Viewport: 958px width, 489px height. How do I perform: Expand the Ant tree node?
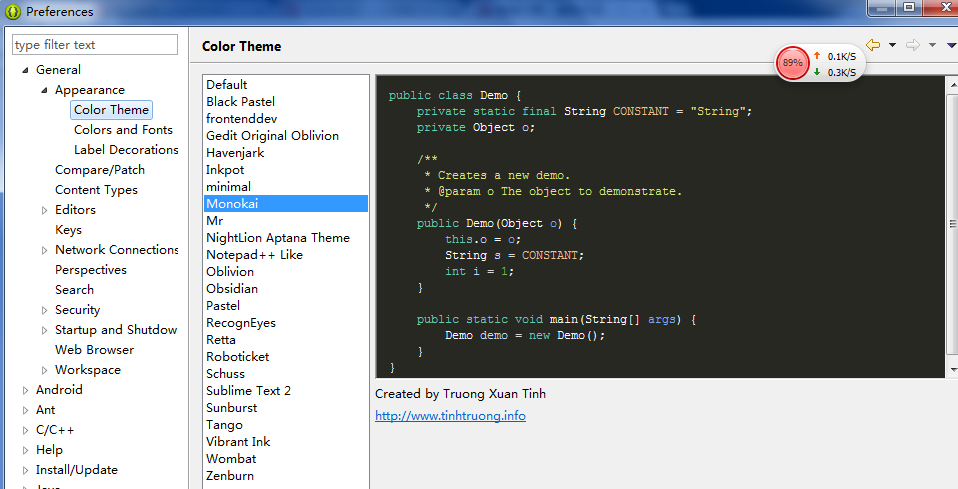tap(25, 410)
